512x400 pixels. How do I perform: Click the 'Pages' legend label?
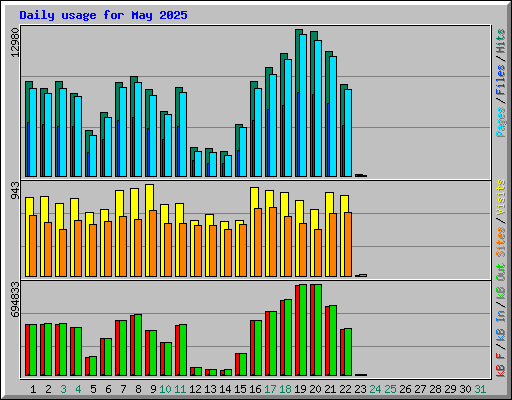[501, 122]
